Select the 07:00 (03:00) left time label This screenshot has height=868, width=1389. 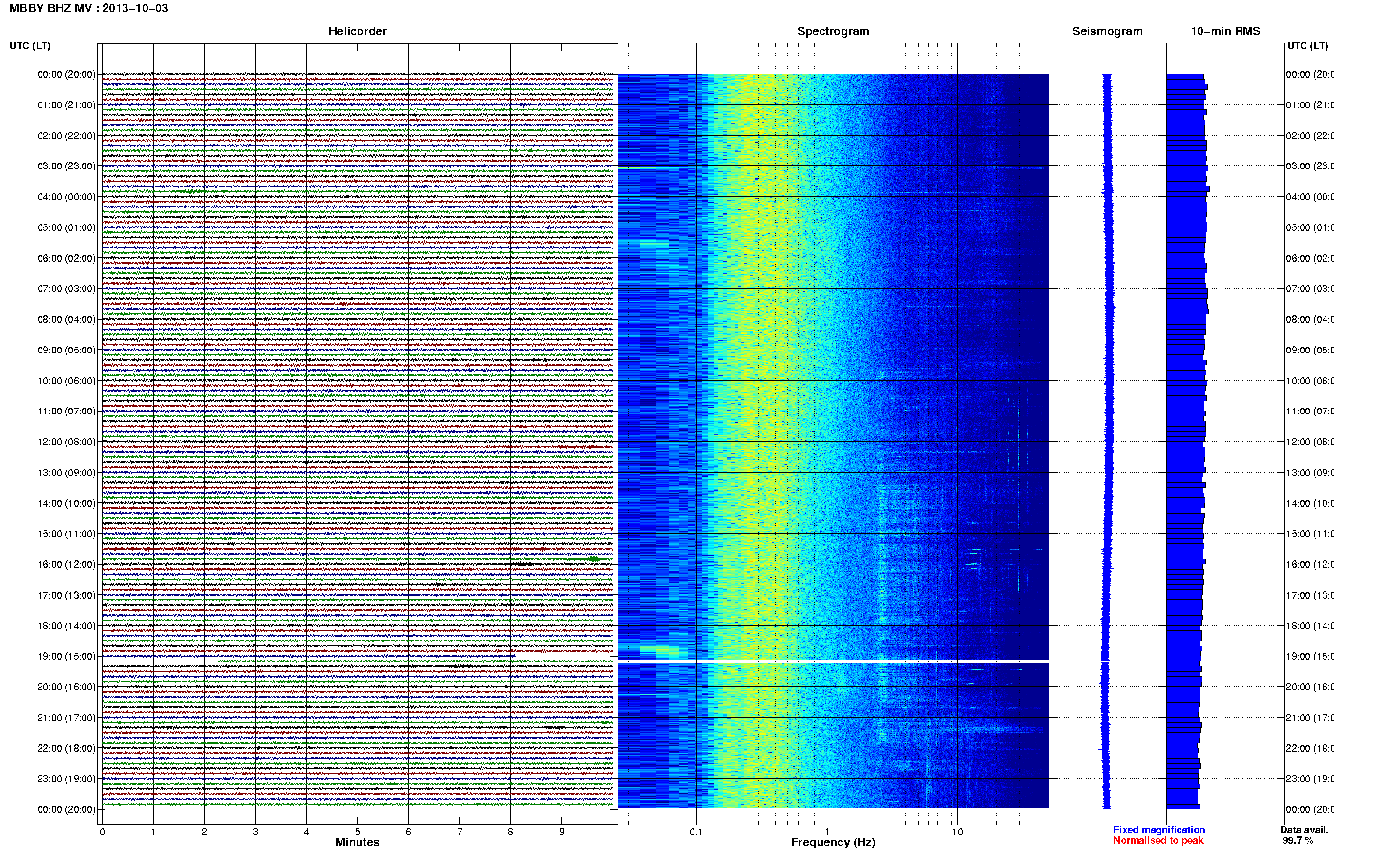pyautogui.click(x=66, y=288)
